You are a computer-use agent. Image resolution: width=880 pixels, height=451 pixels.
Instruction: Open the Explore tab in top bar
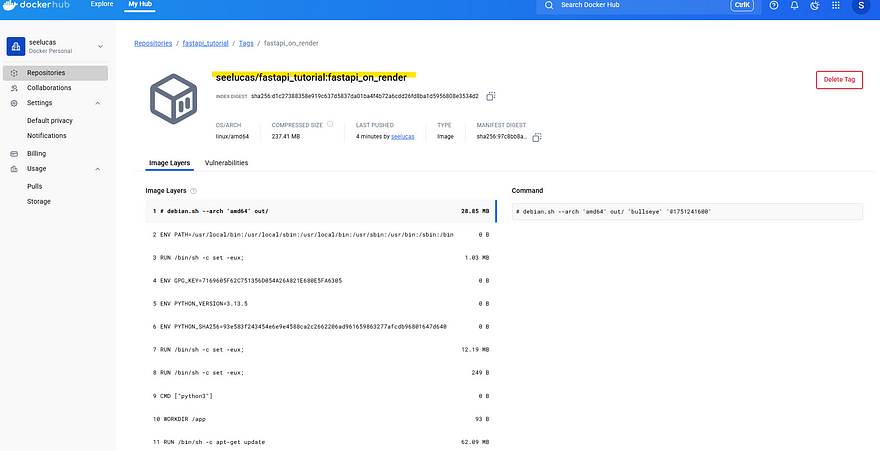tap(102, 5)
